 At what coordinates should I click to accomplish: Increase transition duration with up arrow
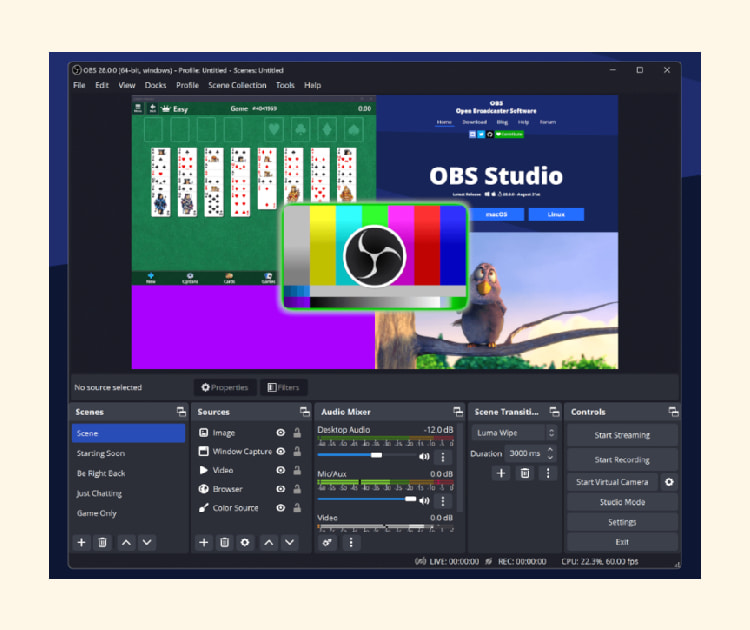click(x=550, y=450)
